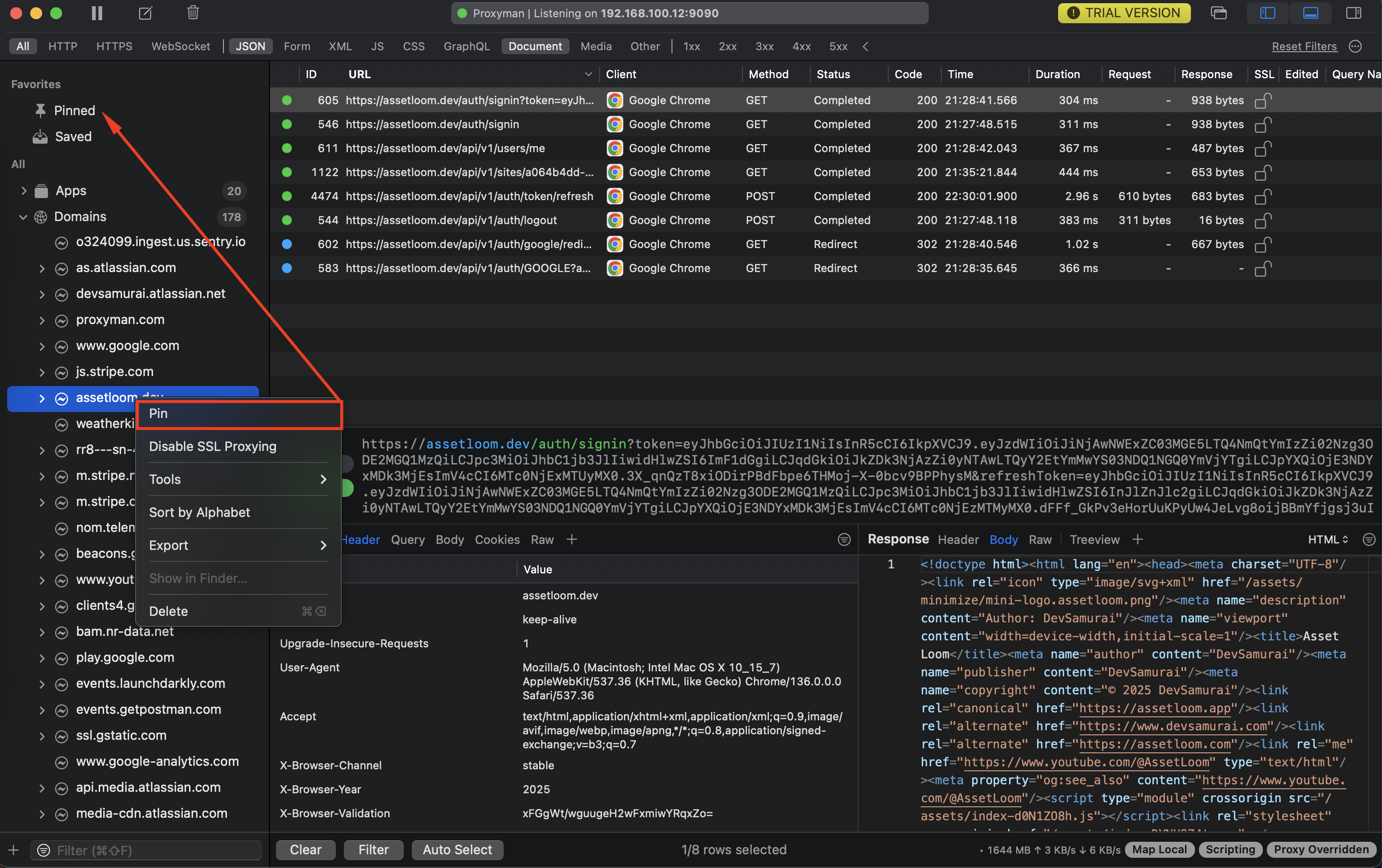Viewport: 1382px width, 868px height.
Task: Toggle the bottom panel layout icon
Action: coord(1310,13)
